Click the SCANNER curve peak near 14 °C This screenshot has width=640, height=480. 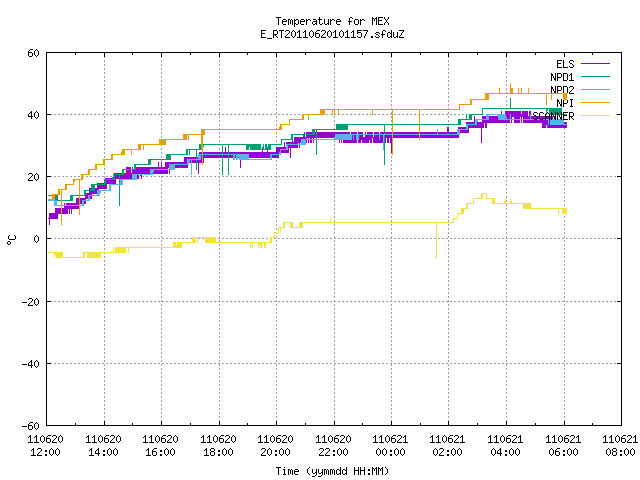tap(484, 196)
